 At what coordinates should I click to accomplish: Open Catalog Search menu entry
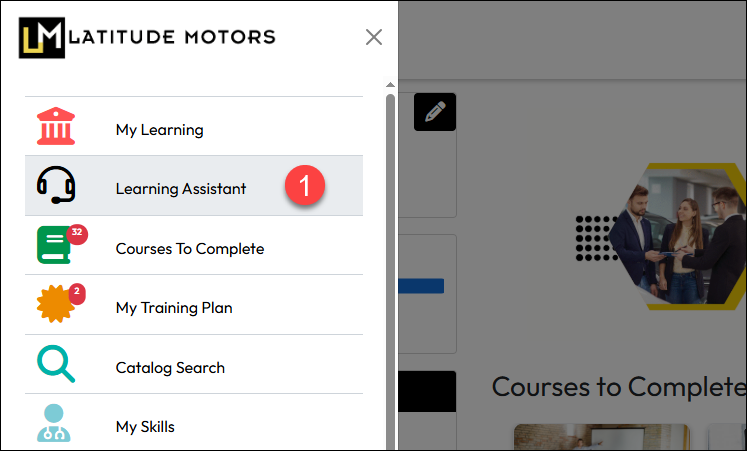click(170, 368)
